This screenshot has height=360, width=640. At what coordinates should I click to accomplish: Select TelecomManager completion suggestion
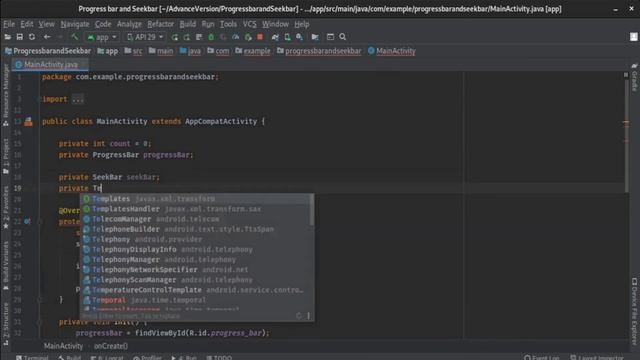[x=196, y=219]
